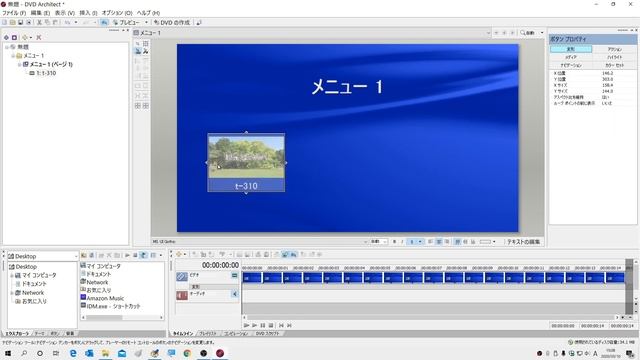This screenshot has height=360, width=640.
Task: Toggle left text alignment
Action: click(x=431, y=242)
